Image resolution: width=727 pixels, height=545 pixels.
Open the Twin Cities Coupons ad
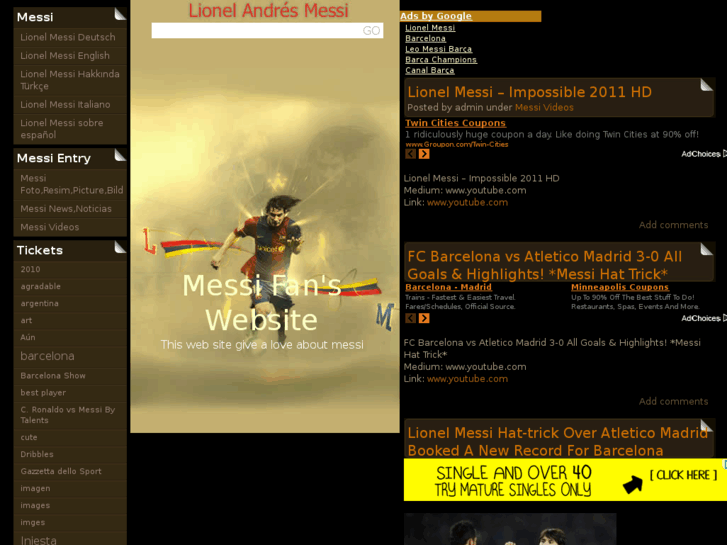pyautogui.click(x=455, y=123)
